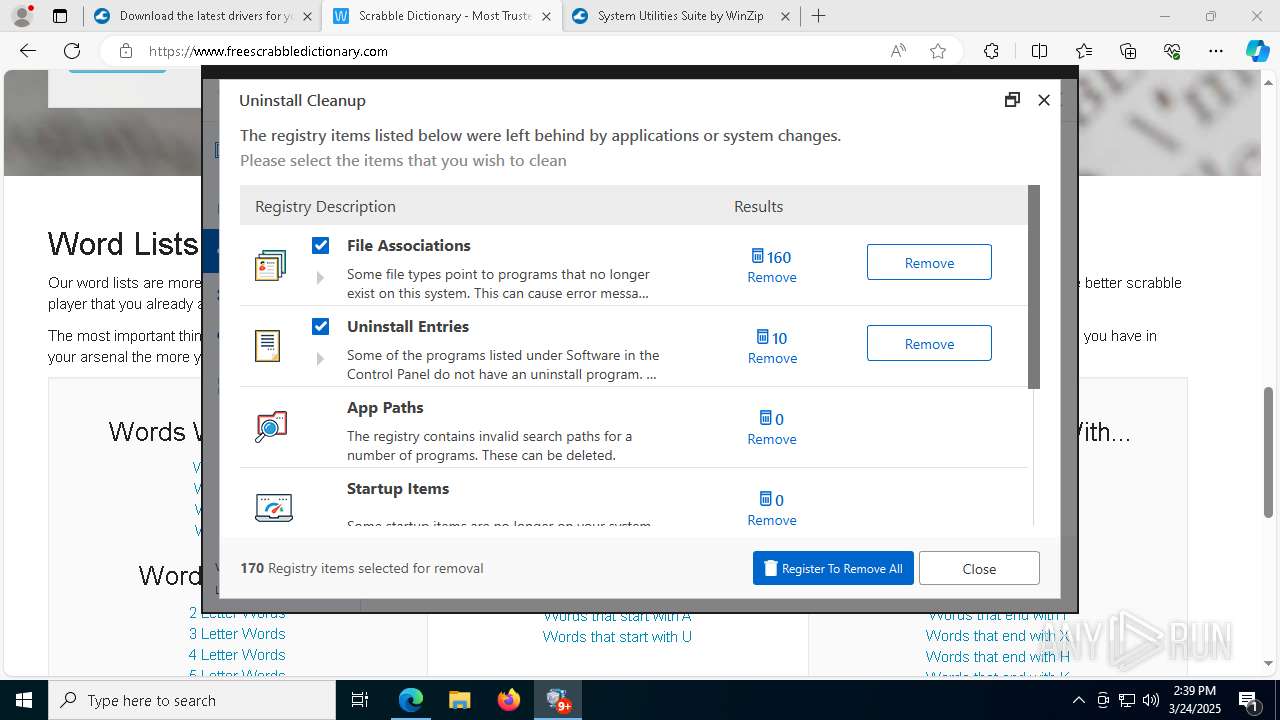Uncheck the Uninstall Entries checkbox
The width and height of the screenshot is (1280, 720).
pos(320,326)
